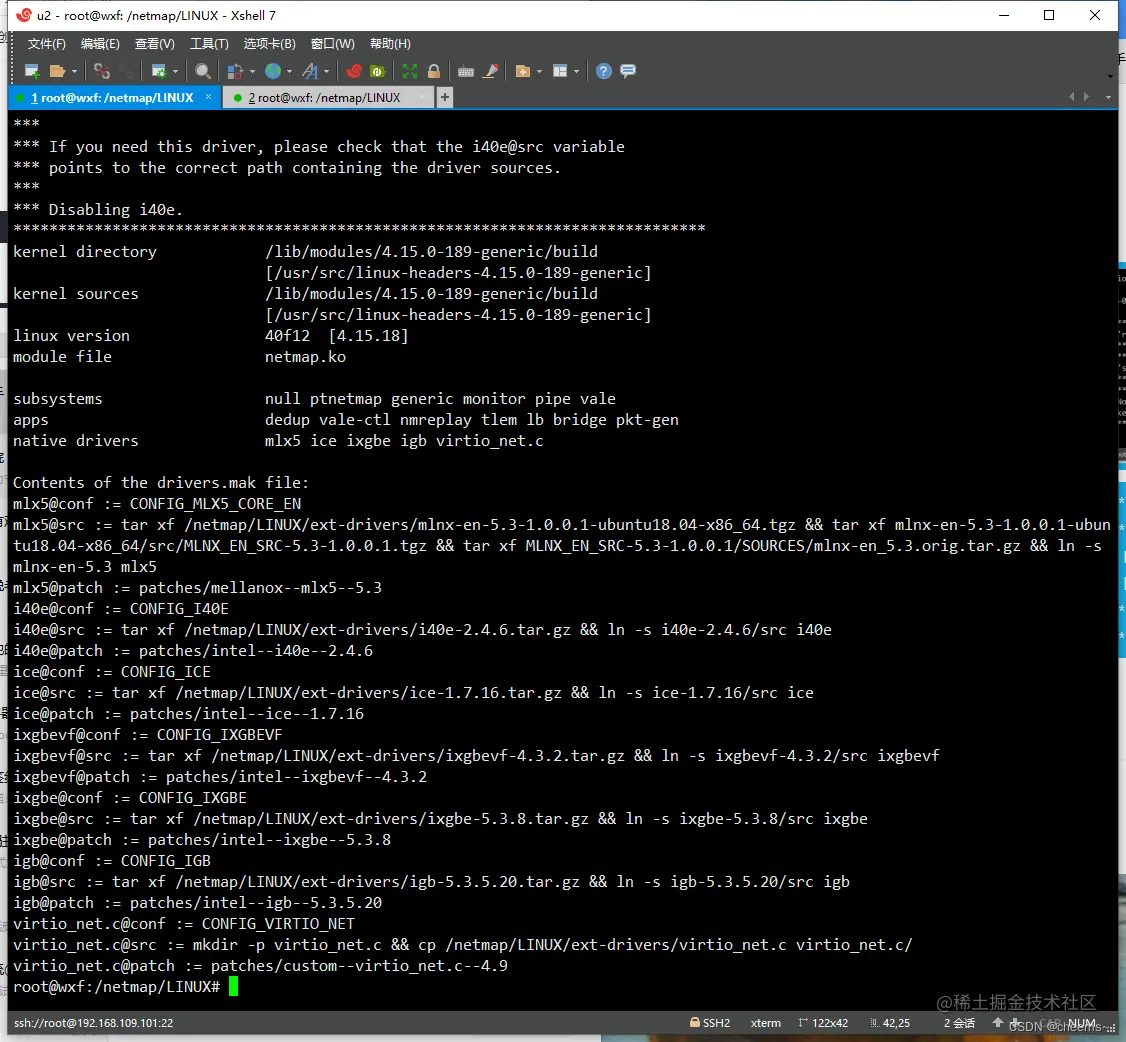Open the 帮助(H) menu
Image resolution: width=1126 pixels, height=1042 pixels.
click(390, 44)
